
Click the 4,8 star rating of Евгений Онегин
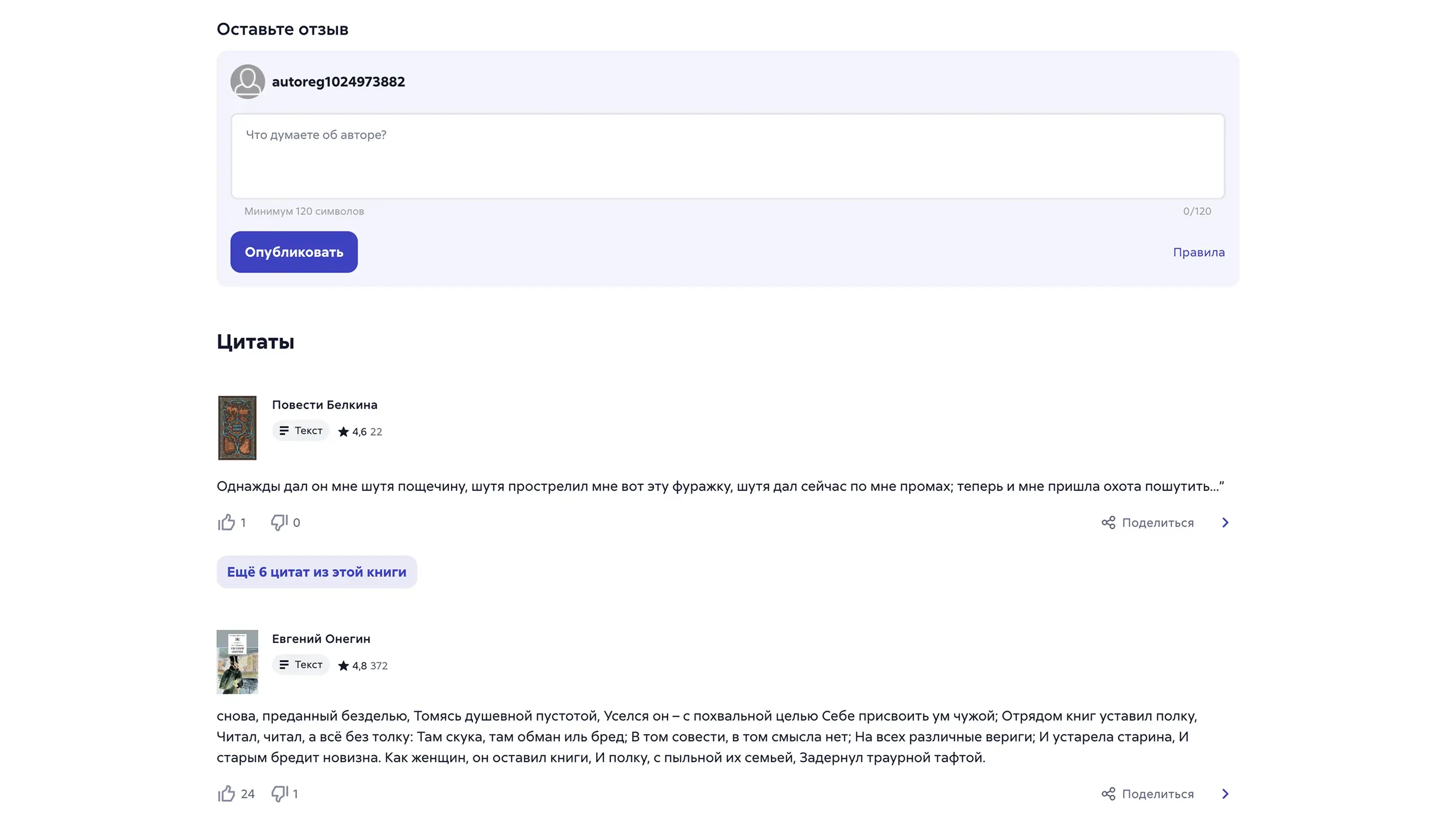click(x=353, y=666)
